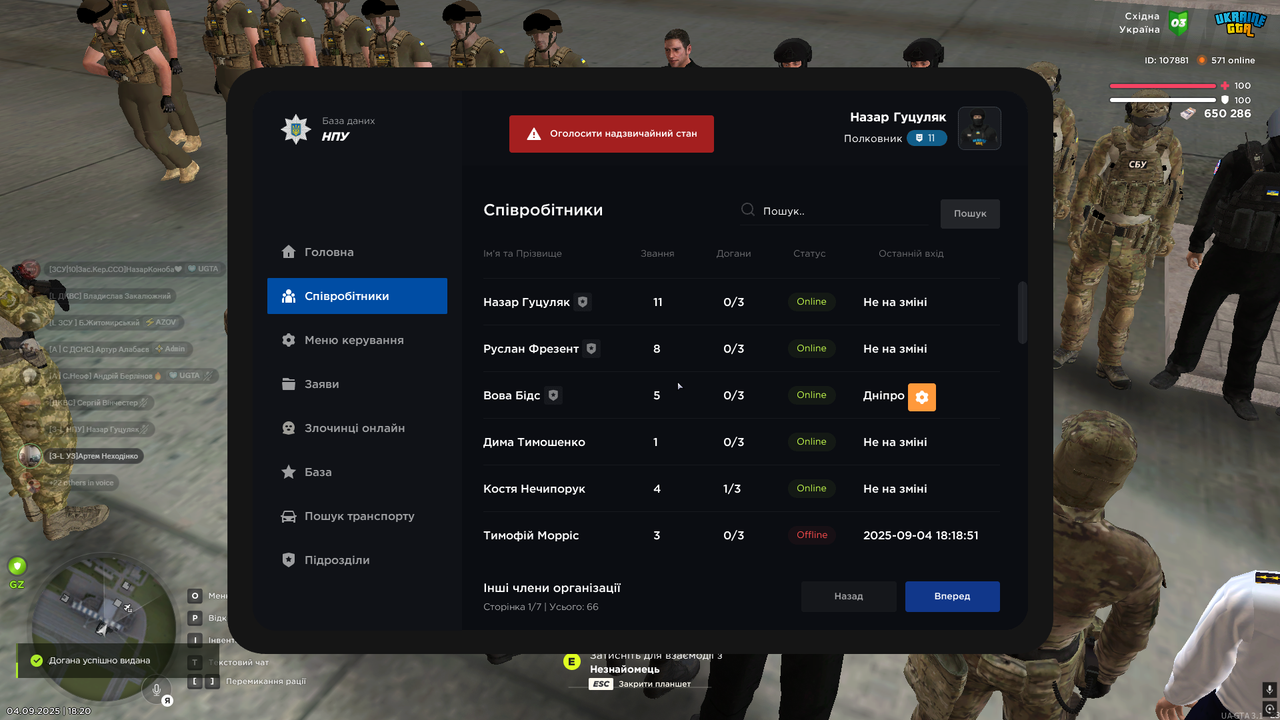Viewport: 1280px width, 720px height.
Task: Click Оголосити надзвичайний стан button
Action: click(611, 133)
